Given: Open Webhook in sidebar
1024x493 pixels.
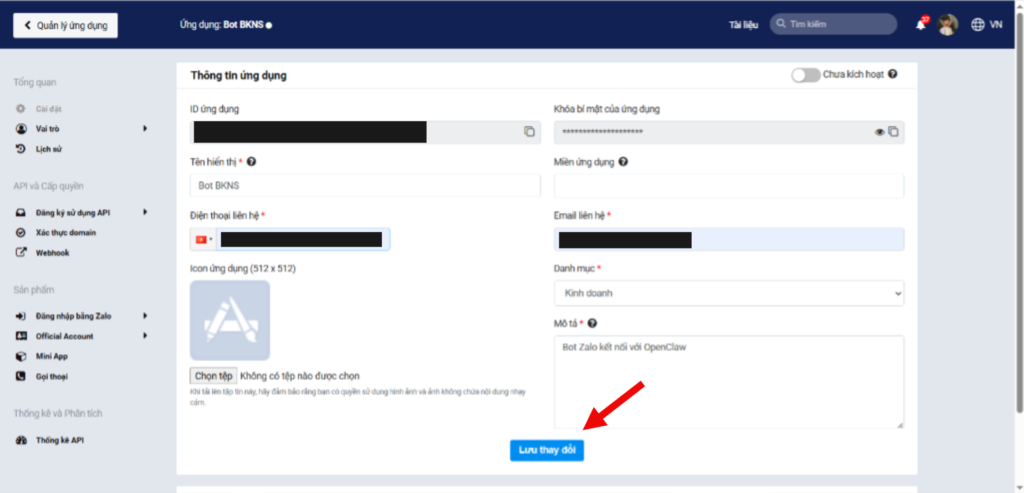Looking at the screenshot, I should 52,253.
